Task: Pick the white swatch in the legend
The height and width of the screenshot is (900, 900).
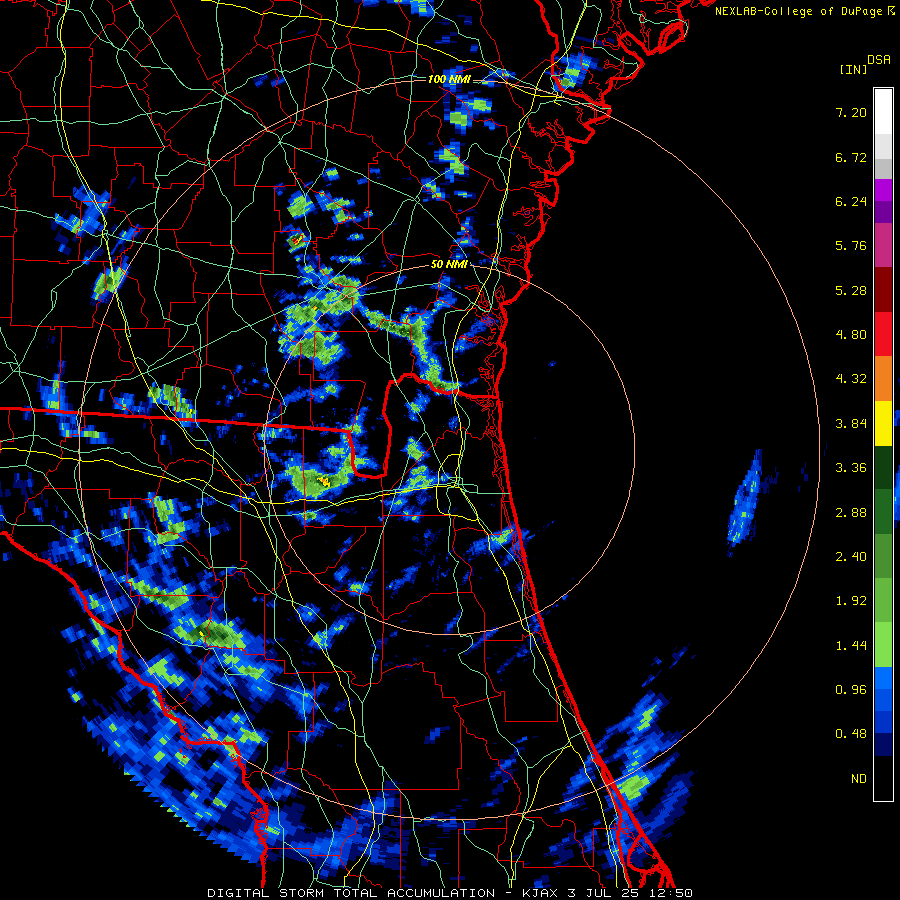Action: (x=883, y=112)
